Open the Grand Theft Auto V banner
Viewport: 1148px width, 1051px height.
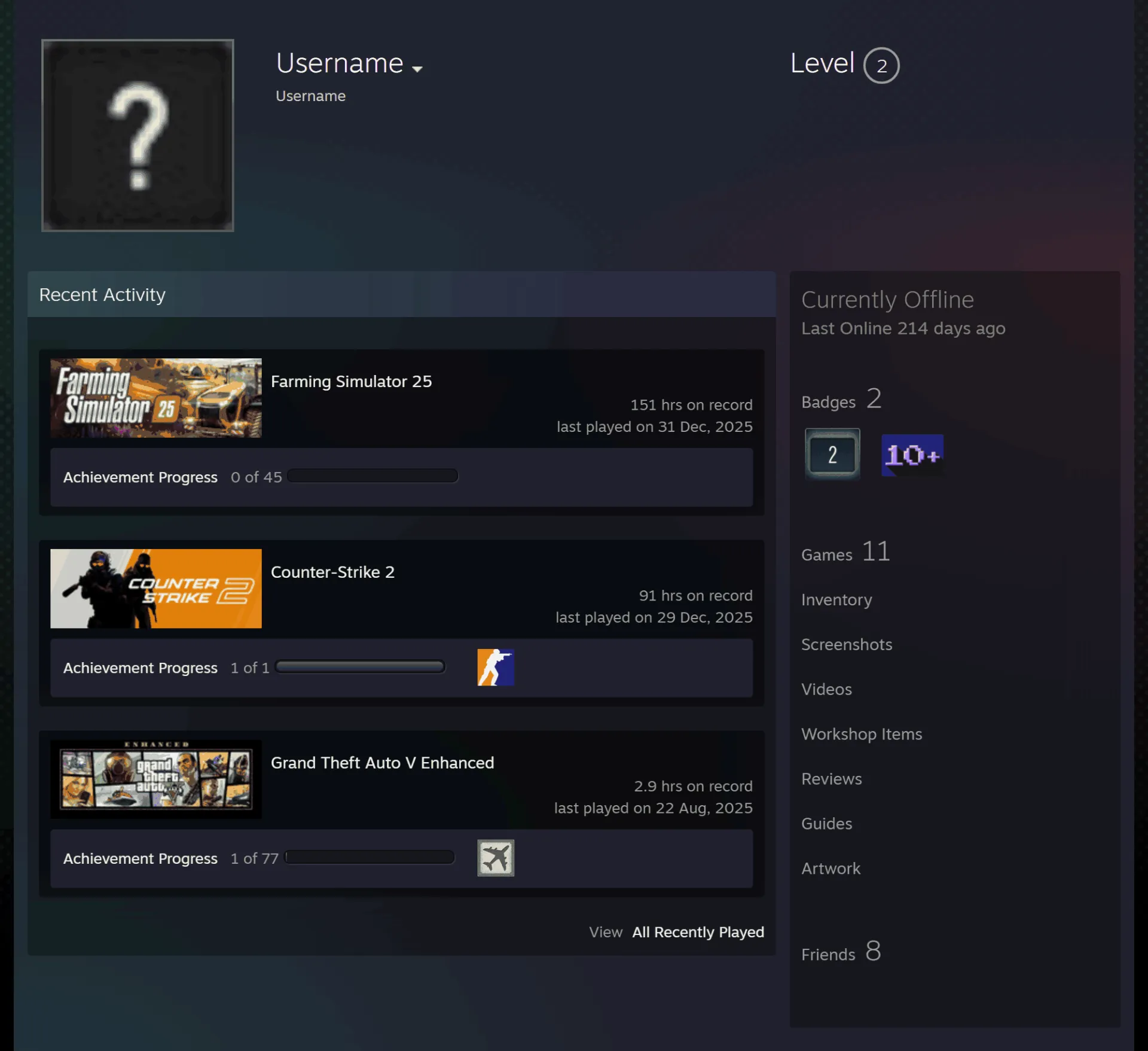pyautogui.click(x=156, y=779)
